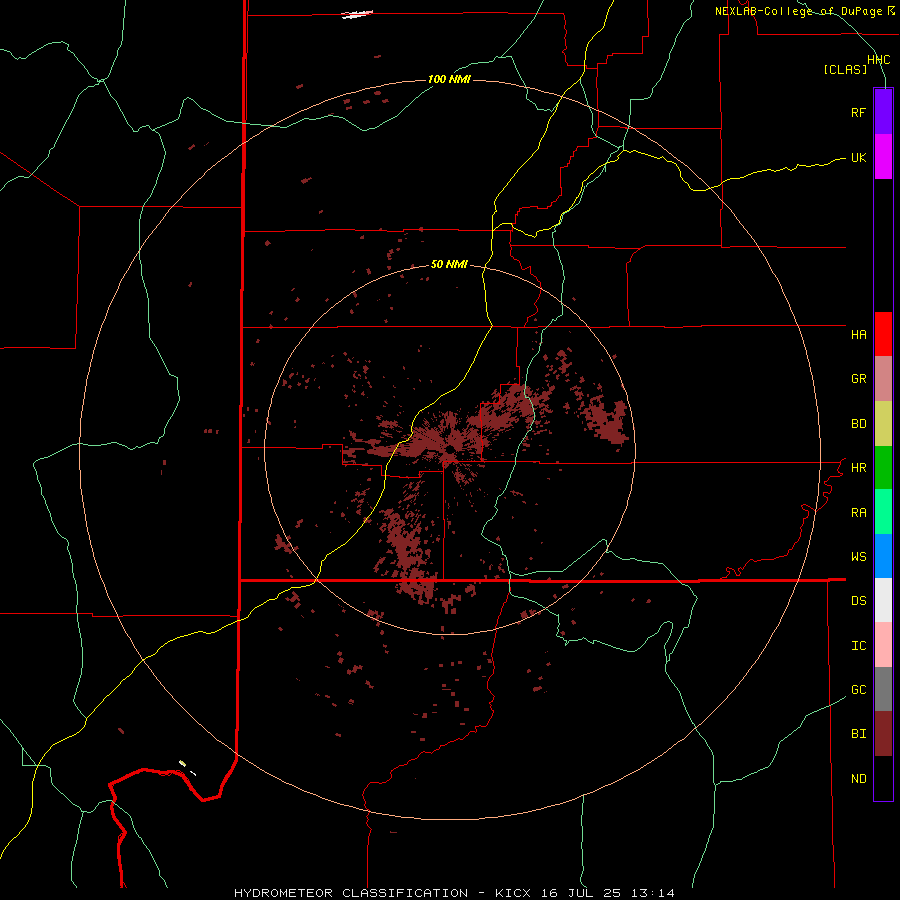Click the BI brown legend swatch
Screen dimensions: 900x900
click(883, 734)
